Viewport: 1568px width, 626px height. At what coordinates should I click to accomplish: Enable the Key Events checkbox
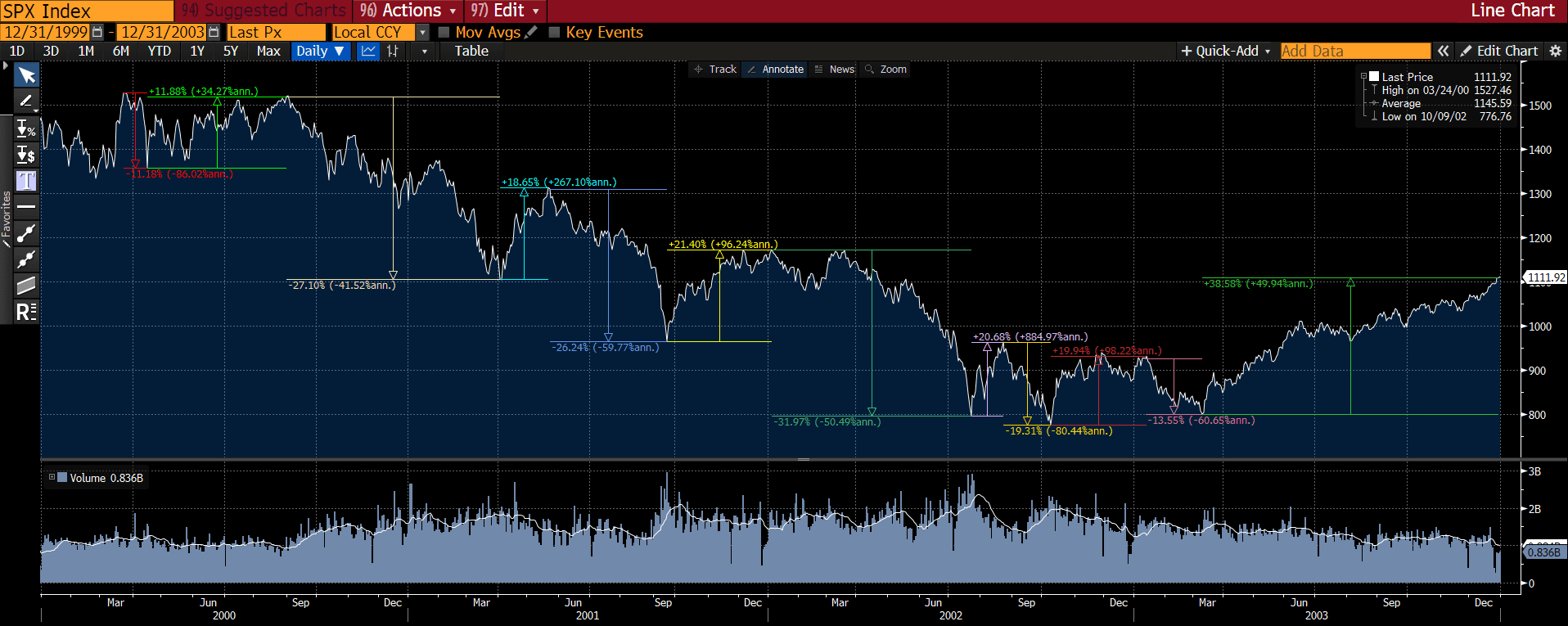click(554, 32)
